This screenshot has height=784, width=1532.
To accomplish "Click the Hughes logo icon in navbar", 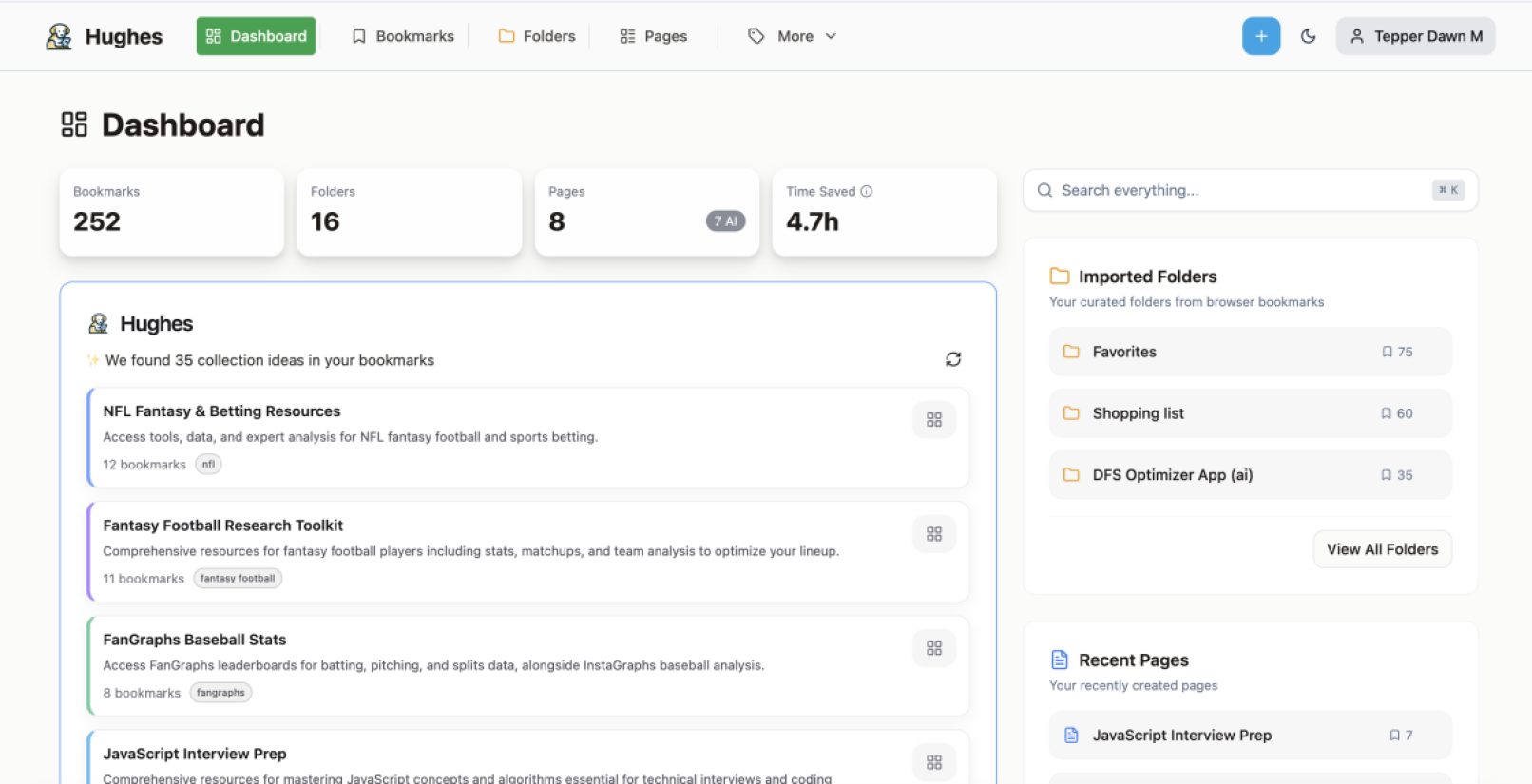I will click(59, 36).
